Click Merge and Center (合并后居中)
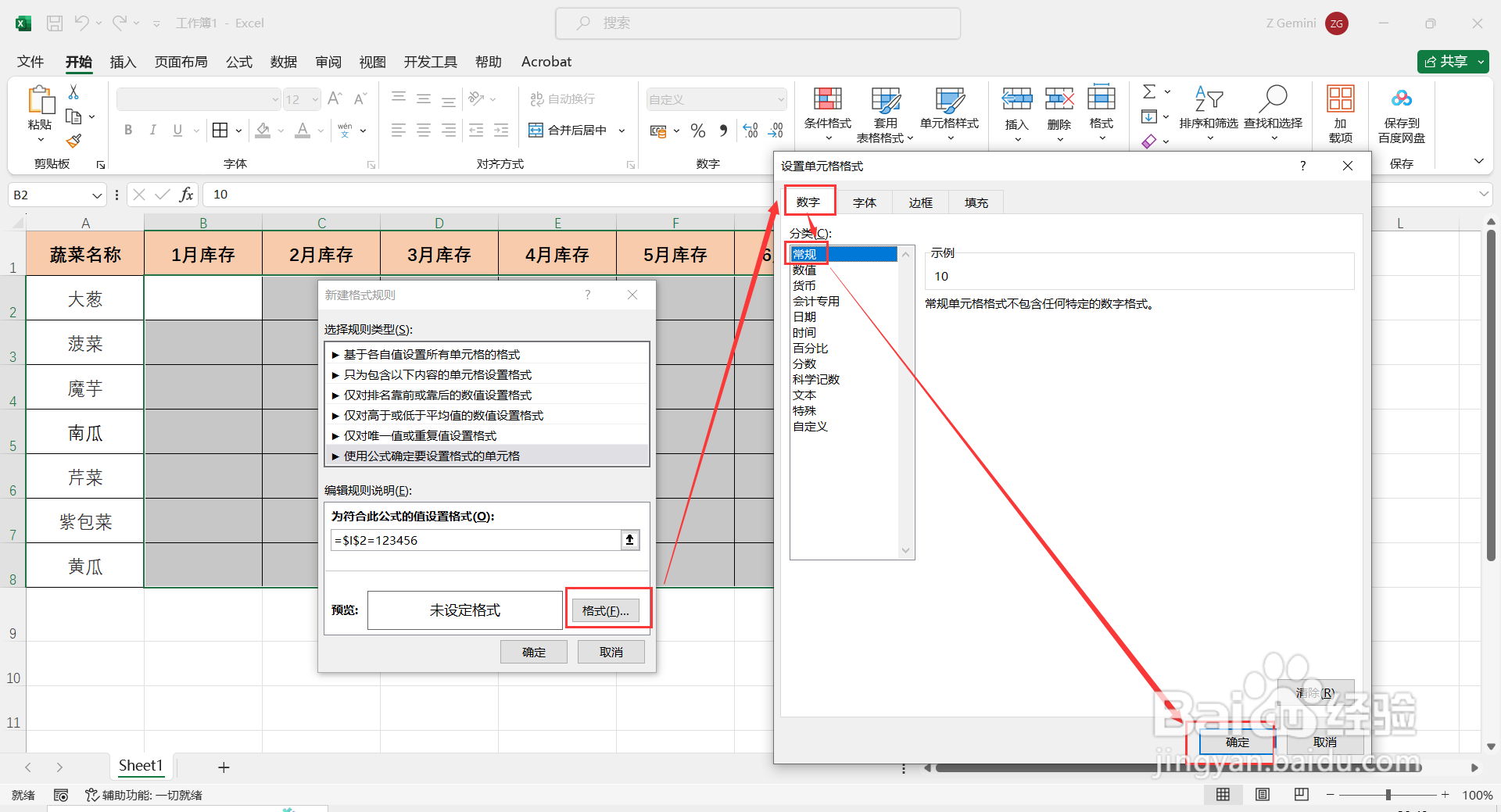Viewport: 1501px width, 812px height. pyautogui.click(x=568, y=130)
